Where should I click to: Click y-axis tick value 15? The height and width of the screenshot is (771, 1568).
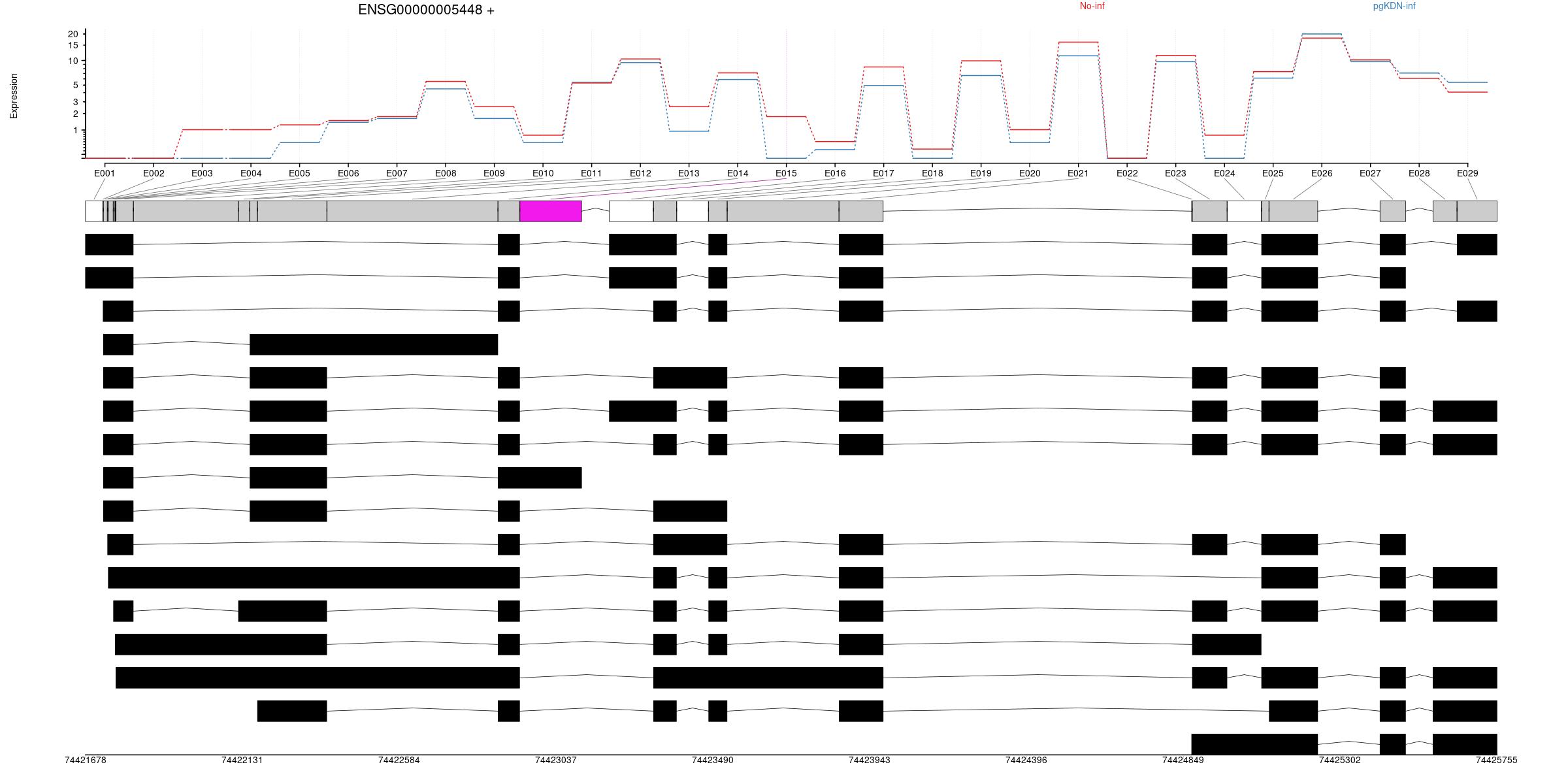pyautogui.click(x=73, y=45)
